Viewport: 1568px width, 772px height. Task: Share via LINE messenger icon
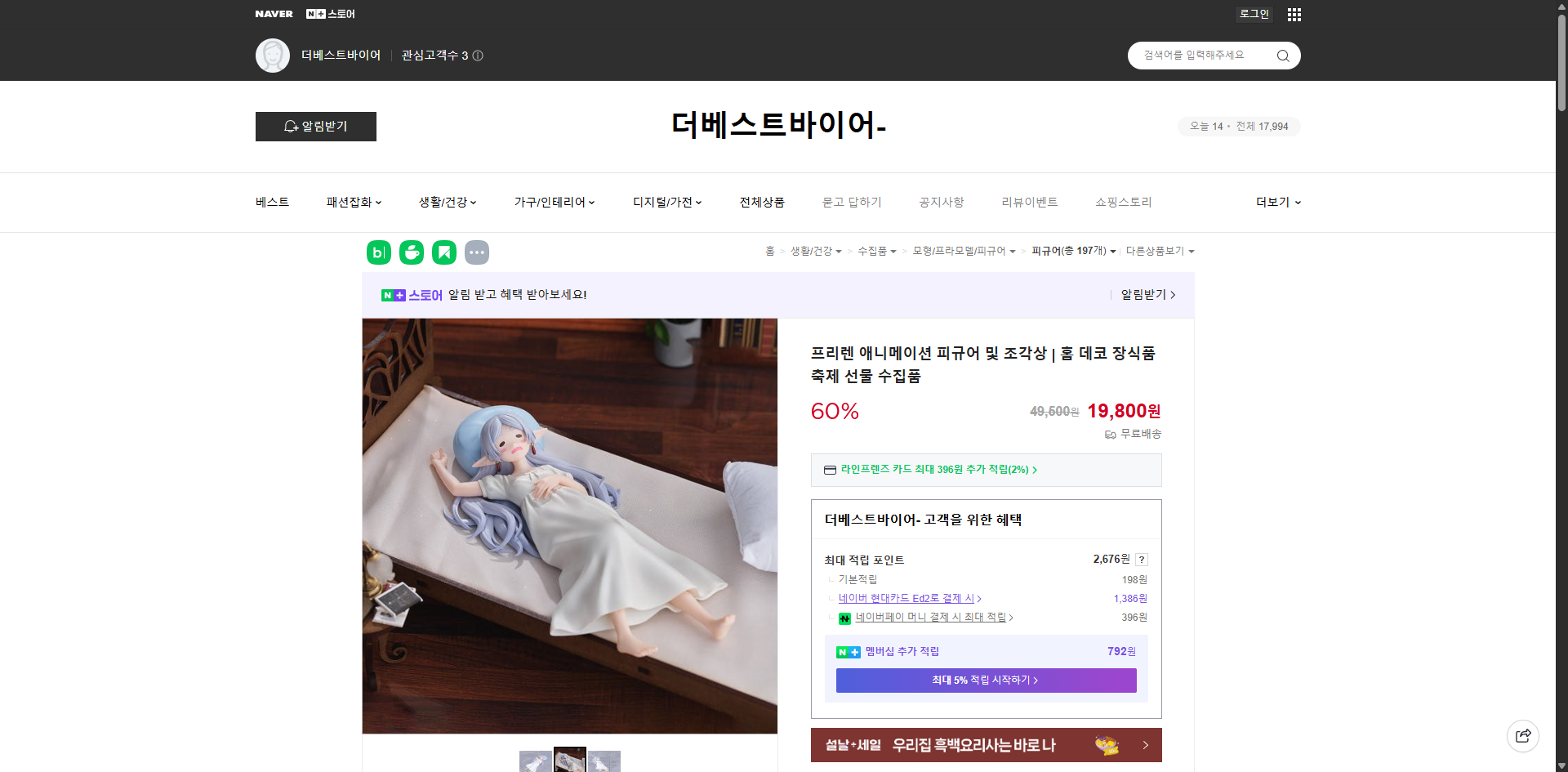click(411, 252)
